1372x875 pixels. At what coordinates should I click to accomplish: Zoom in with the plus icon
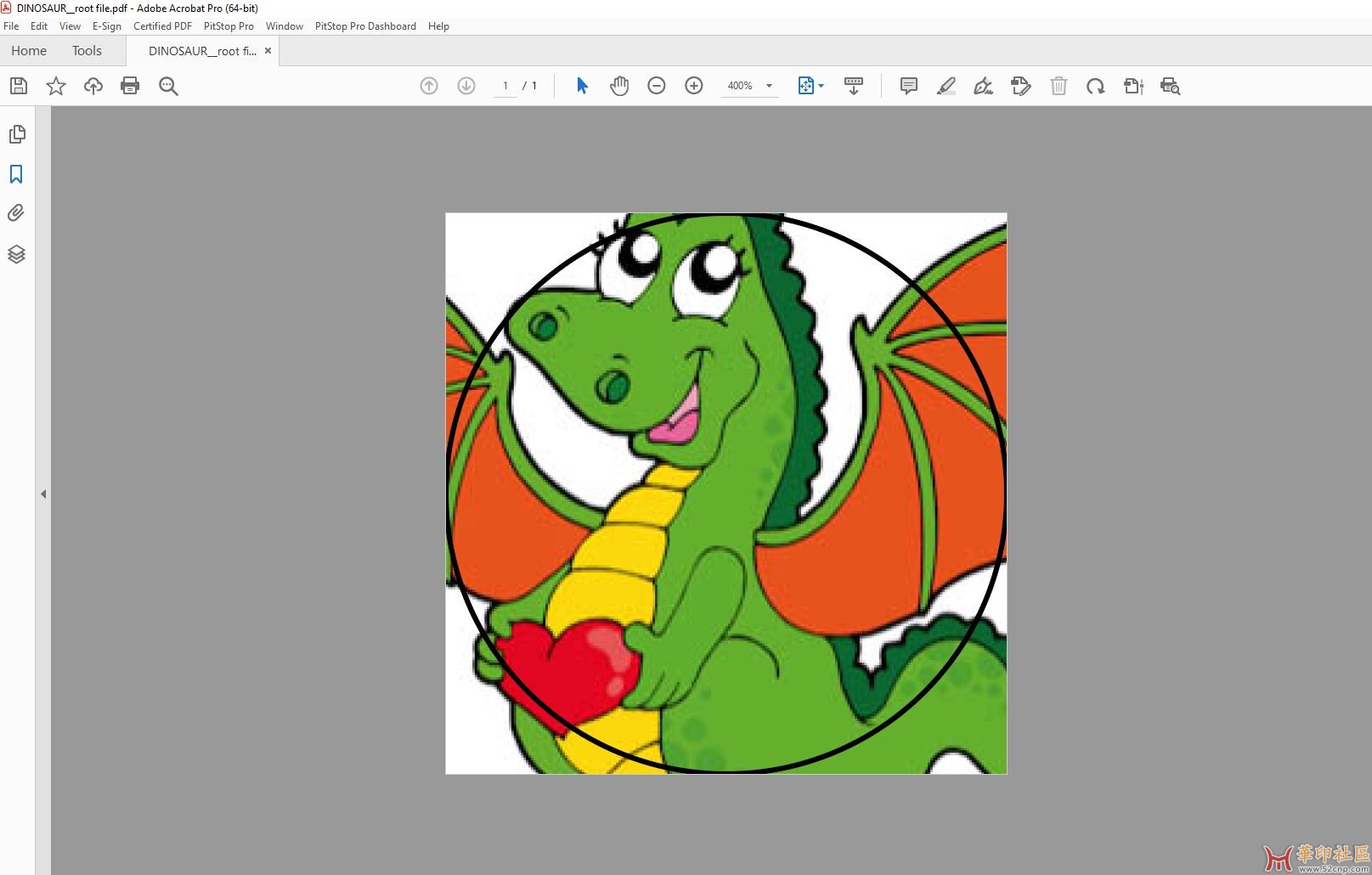(694, 86)
